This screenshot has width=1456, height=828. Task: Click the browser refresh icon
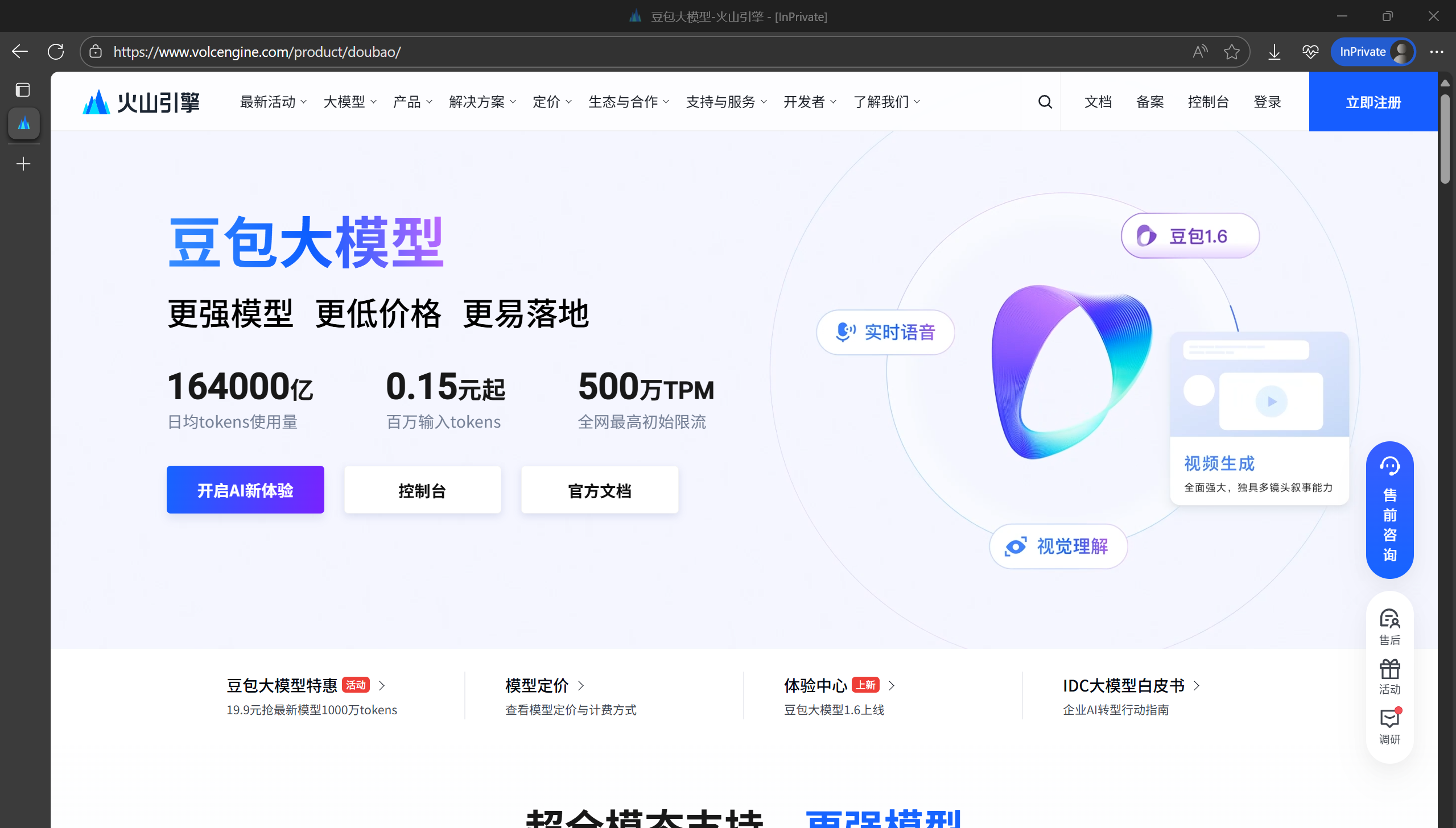tap(56, 52)
